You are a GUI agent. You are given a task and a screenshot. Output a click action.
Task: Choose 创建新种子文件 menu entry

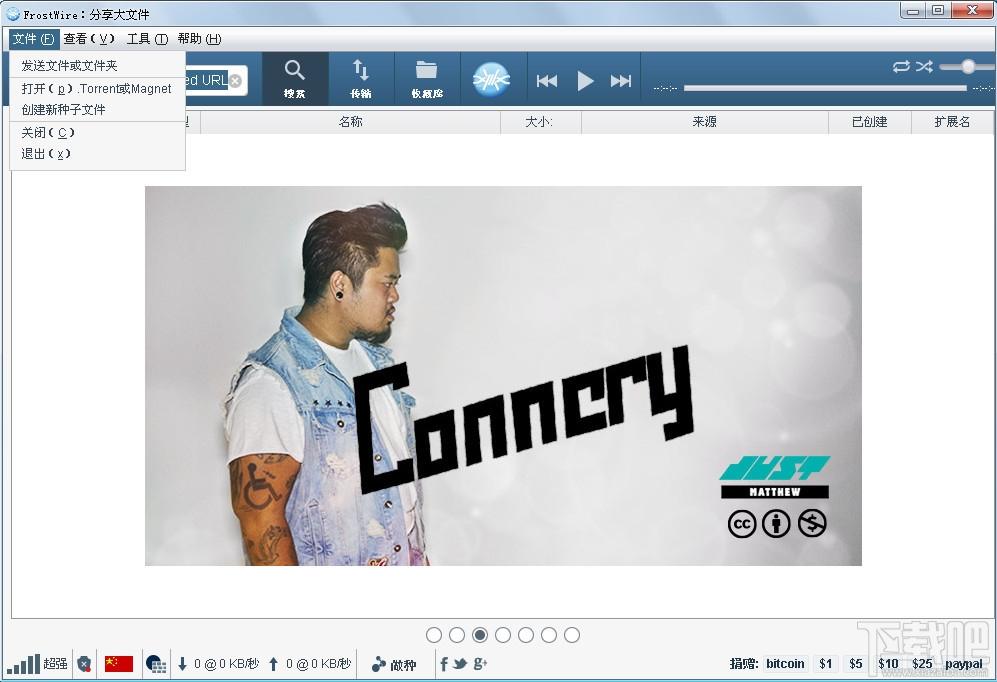(97, 109)
